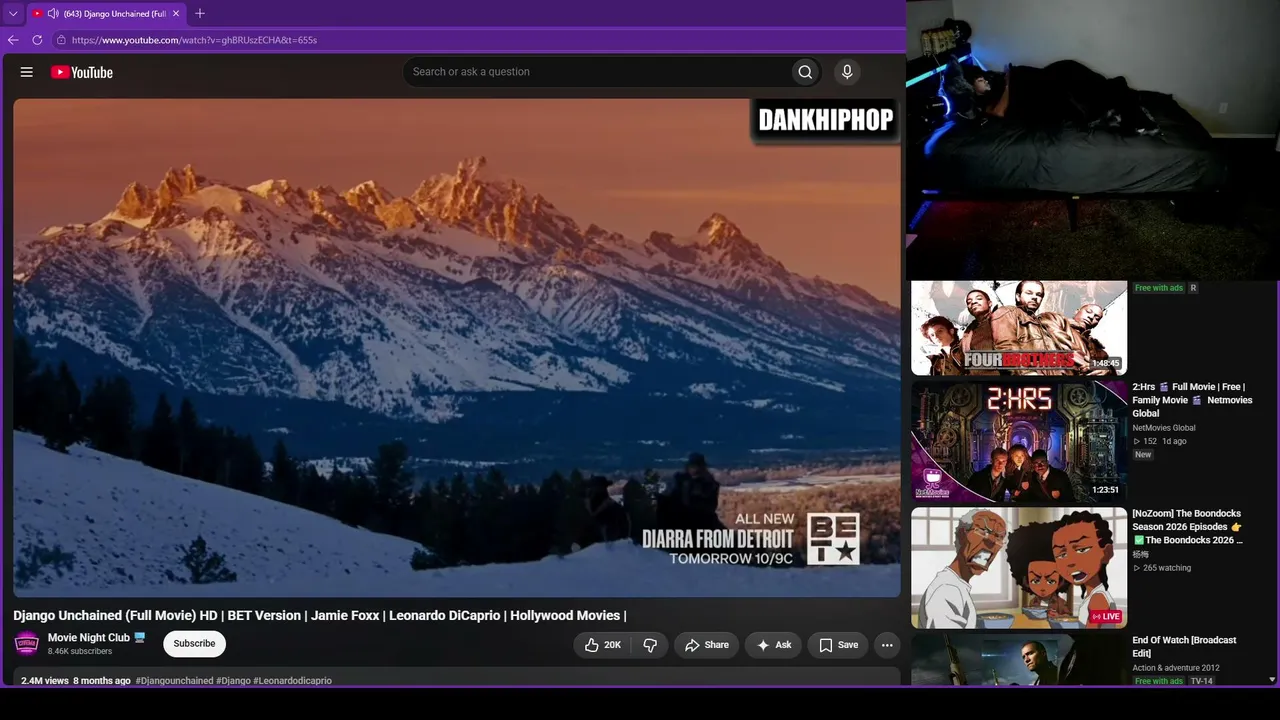Open more actions three-dot menu
The width and height of the screenshot is (1280, 720).
click(887, 645)
